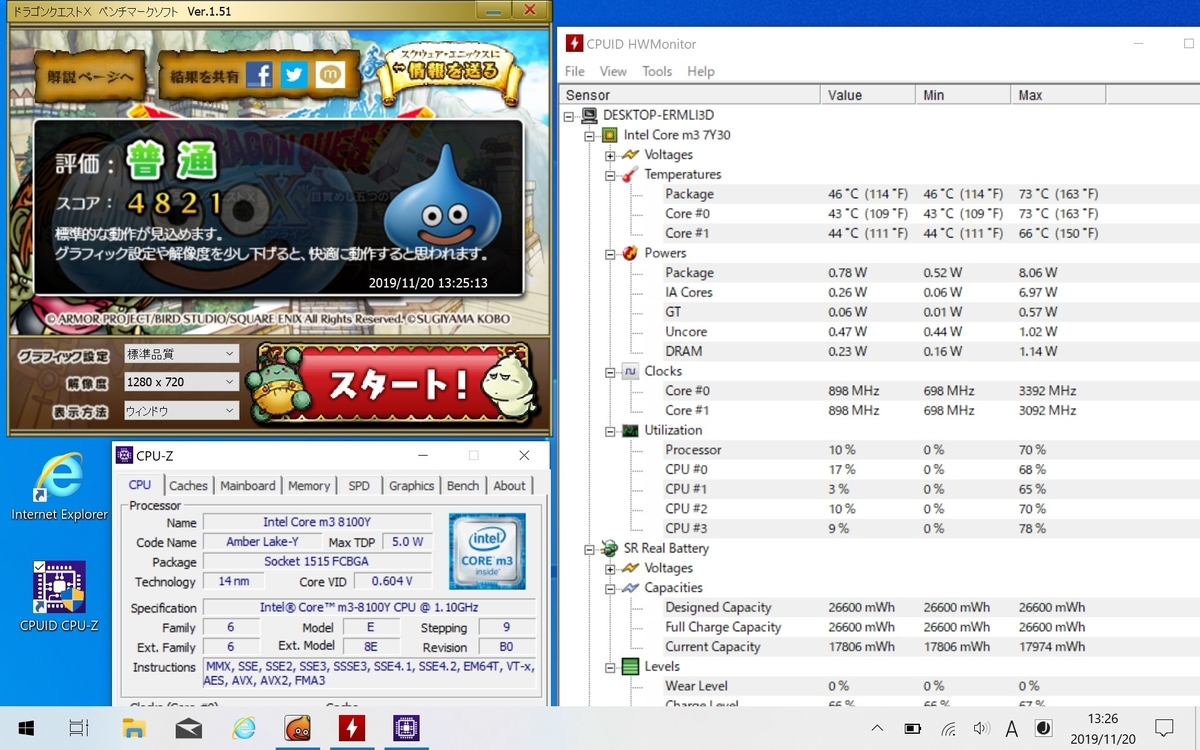This screenshot has height=750, width=1200.
Task: Start the benchmark with スタート! button
Action: coord(396,385)
